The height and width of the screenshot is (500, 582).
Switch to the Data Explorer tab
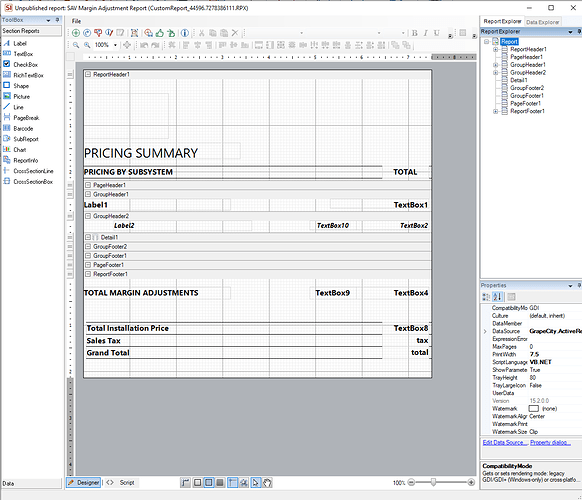click(x=542, y=22)
